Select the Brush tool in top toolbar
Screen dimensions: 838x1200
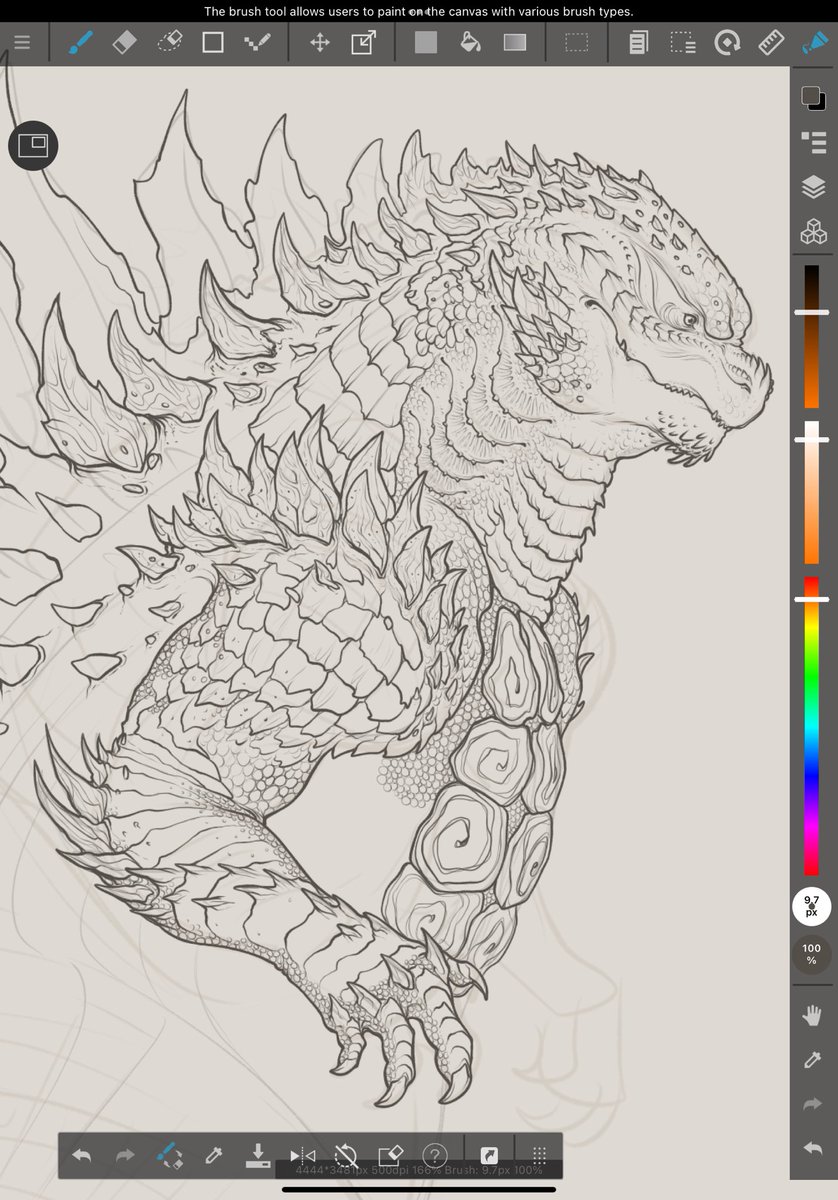[80, 43]
